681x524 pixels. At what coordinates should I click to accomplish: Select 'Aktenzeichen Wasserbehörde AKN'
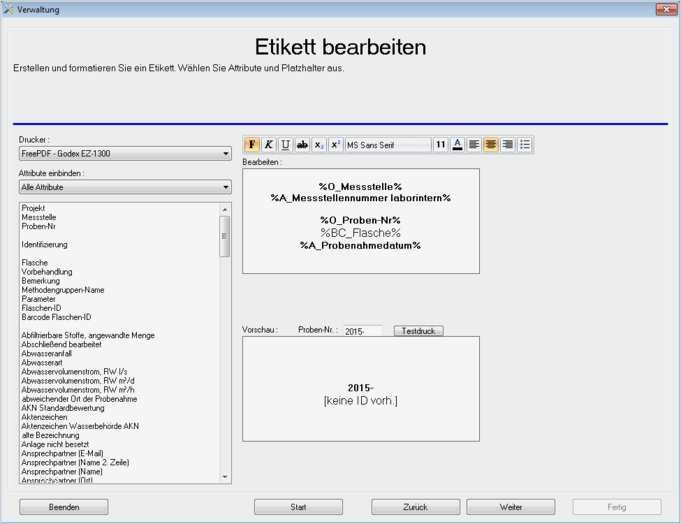click(80, 426)
